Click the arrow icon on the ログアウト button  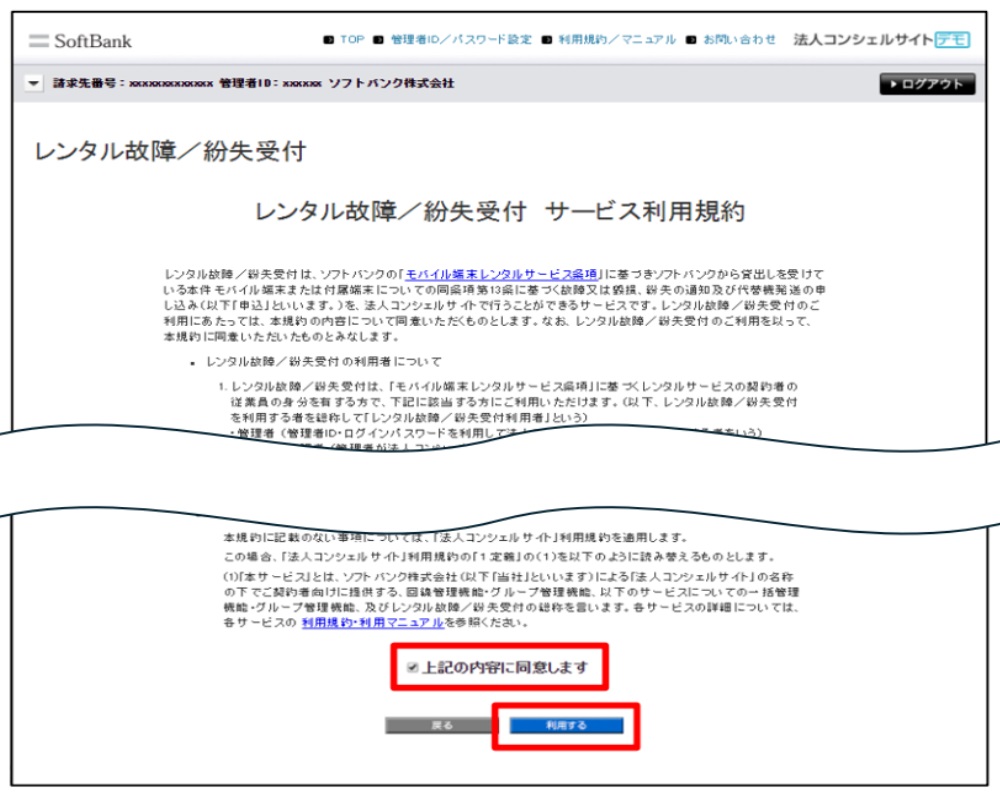894,85
